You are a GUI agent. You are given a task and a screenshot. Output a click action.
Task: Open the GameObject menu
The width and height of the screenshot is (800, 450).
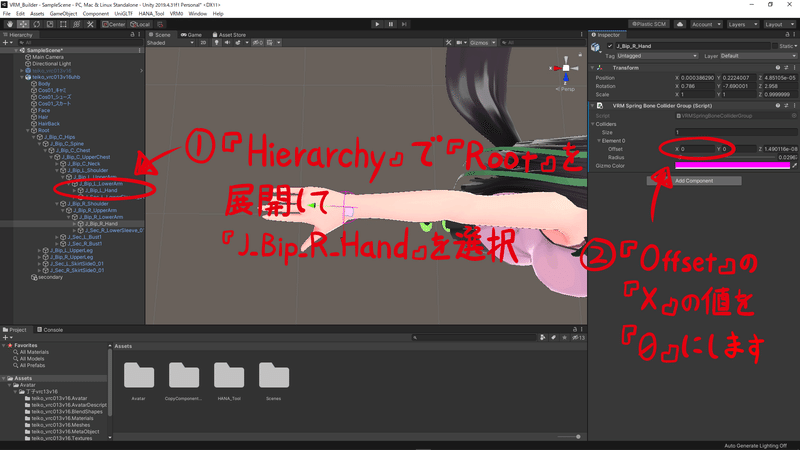(x=63, y=14)
